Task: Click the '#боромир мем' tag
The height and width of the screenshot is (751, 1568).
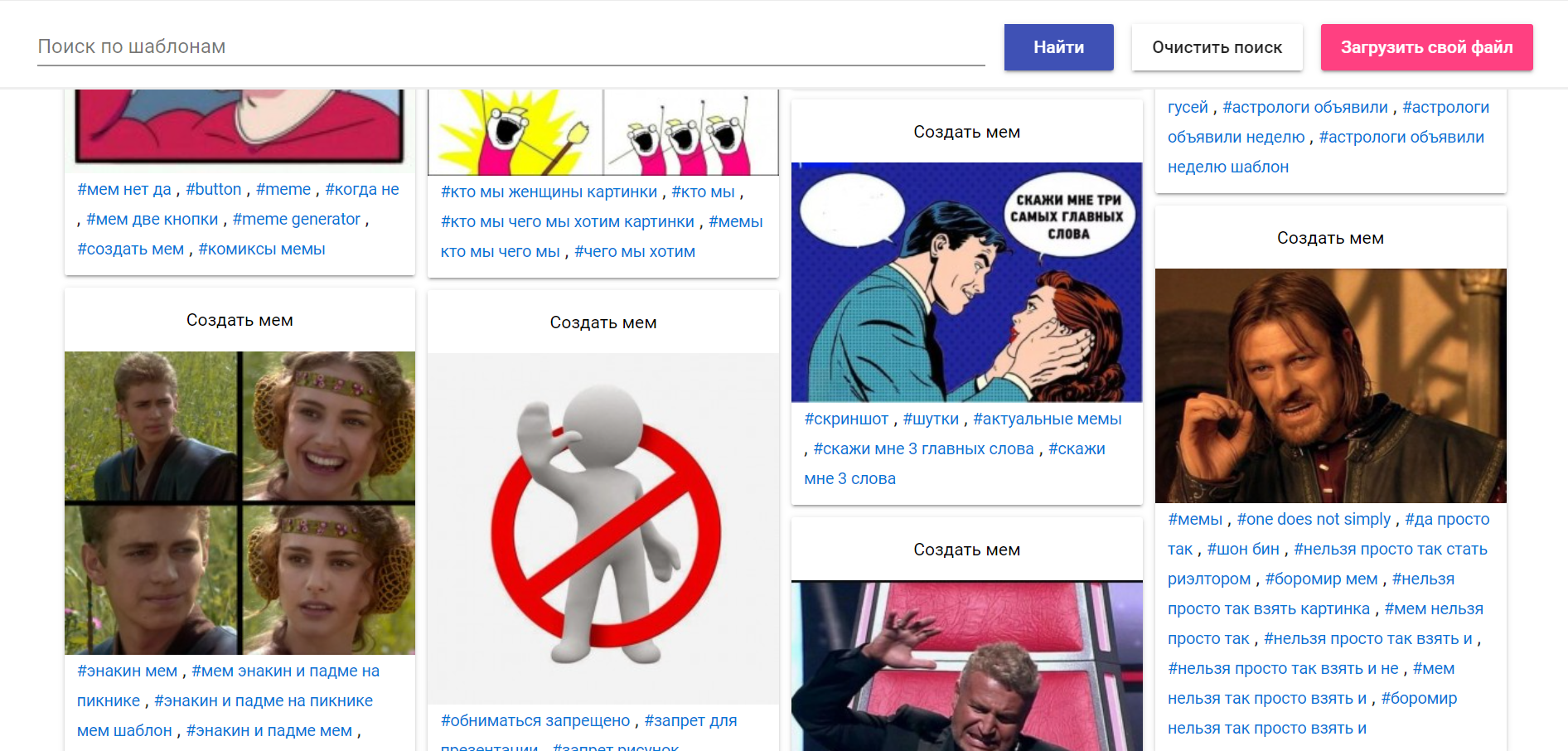Action: 1321,579
